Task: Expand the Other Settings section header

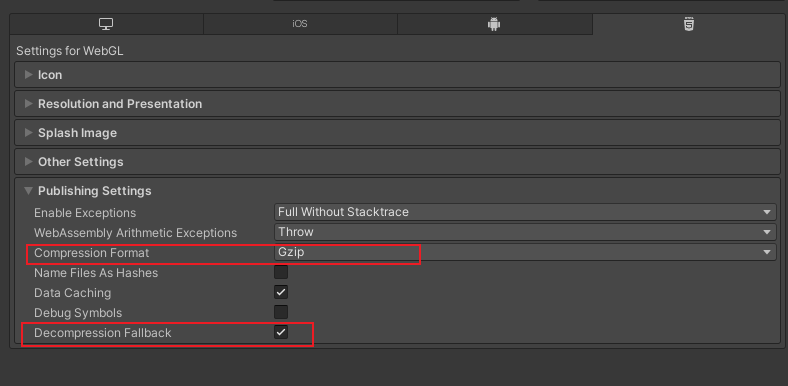Action: point(397,162)
